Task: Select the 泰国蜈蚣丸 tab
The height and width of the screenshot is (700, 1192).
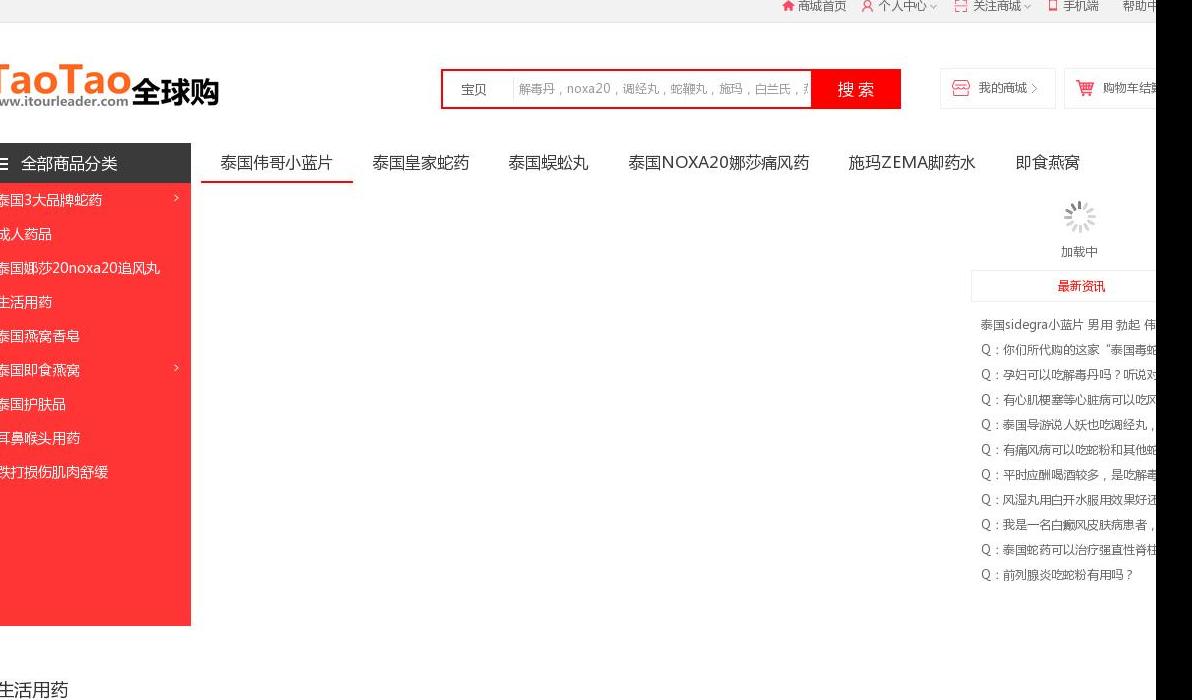Action: (548, 163)
